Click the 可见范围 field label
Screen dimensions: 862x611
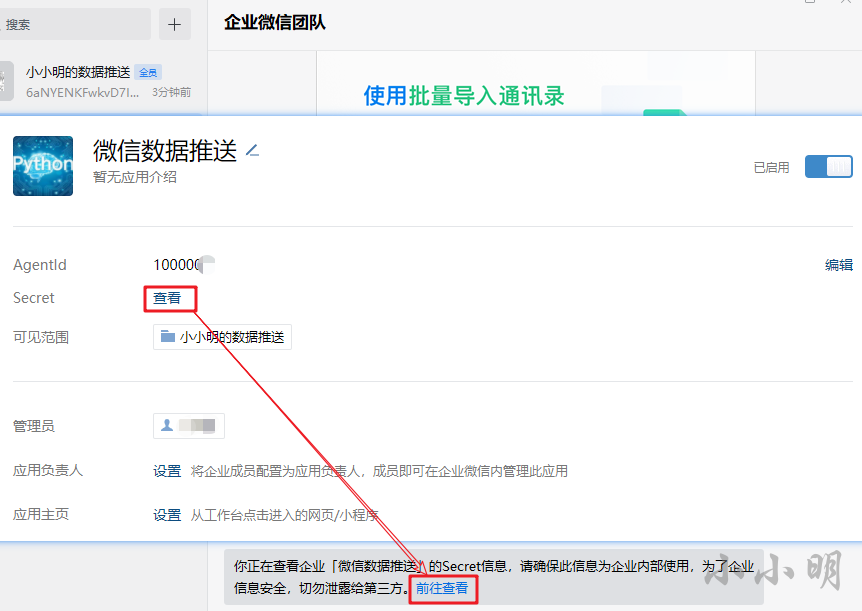41,337
